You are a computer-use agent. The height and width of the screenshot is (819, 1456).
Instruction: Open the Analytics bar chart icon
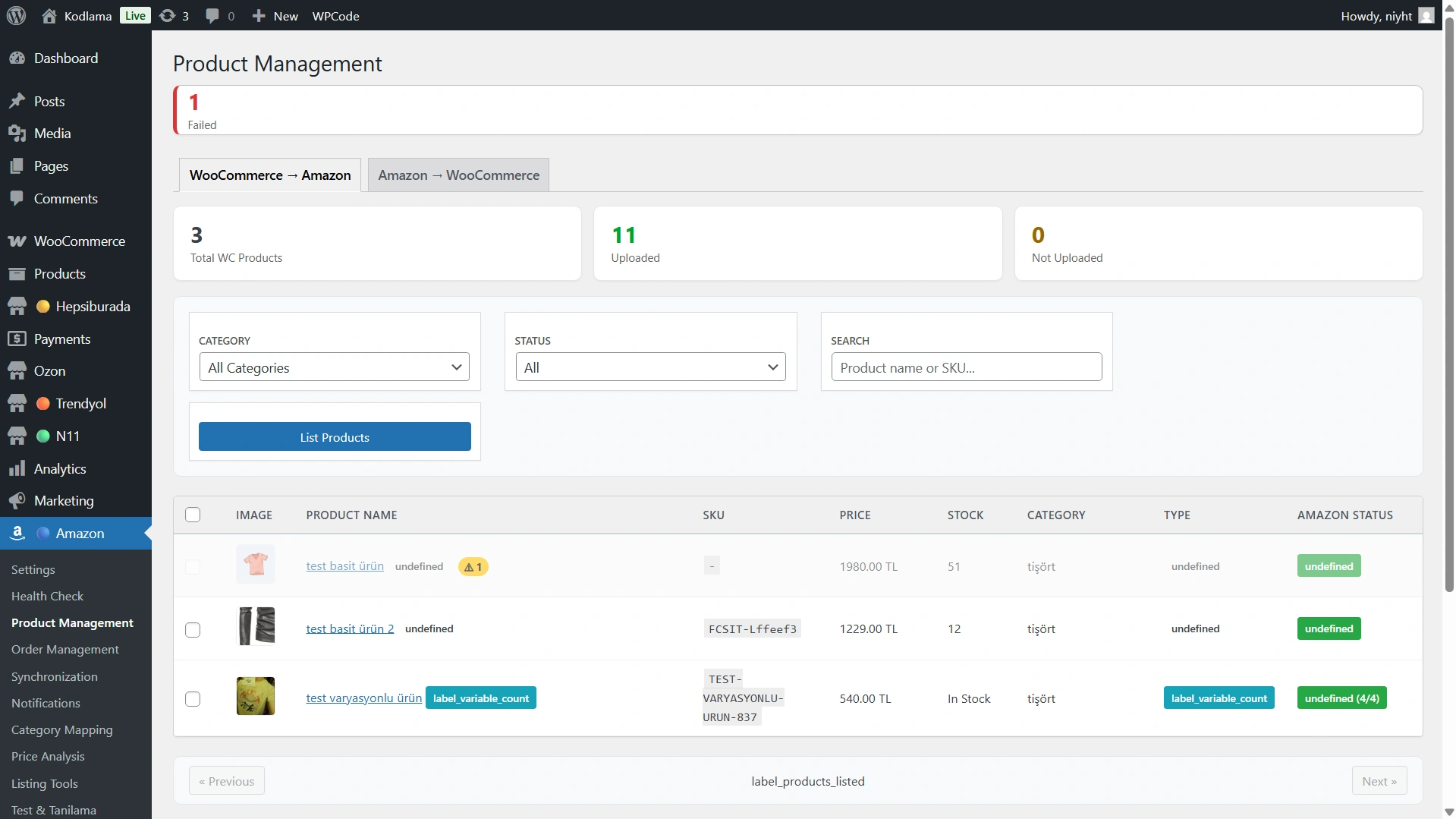(x=17, y=469)
